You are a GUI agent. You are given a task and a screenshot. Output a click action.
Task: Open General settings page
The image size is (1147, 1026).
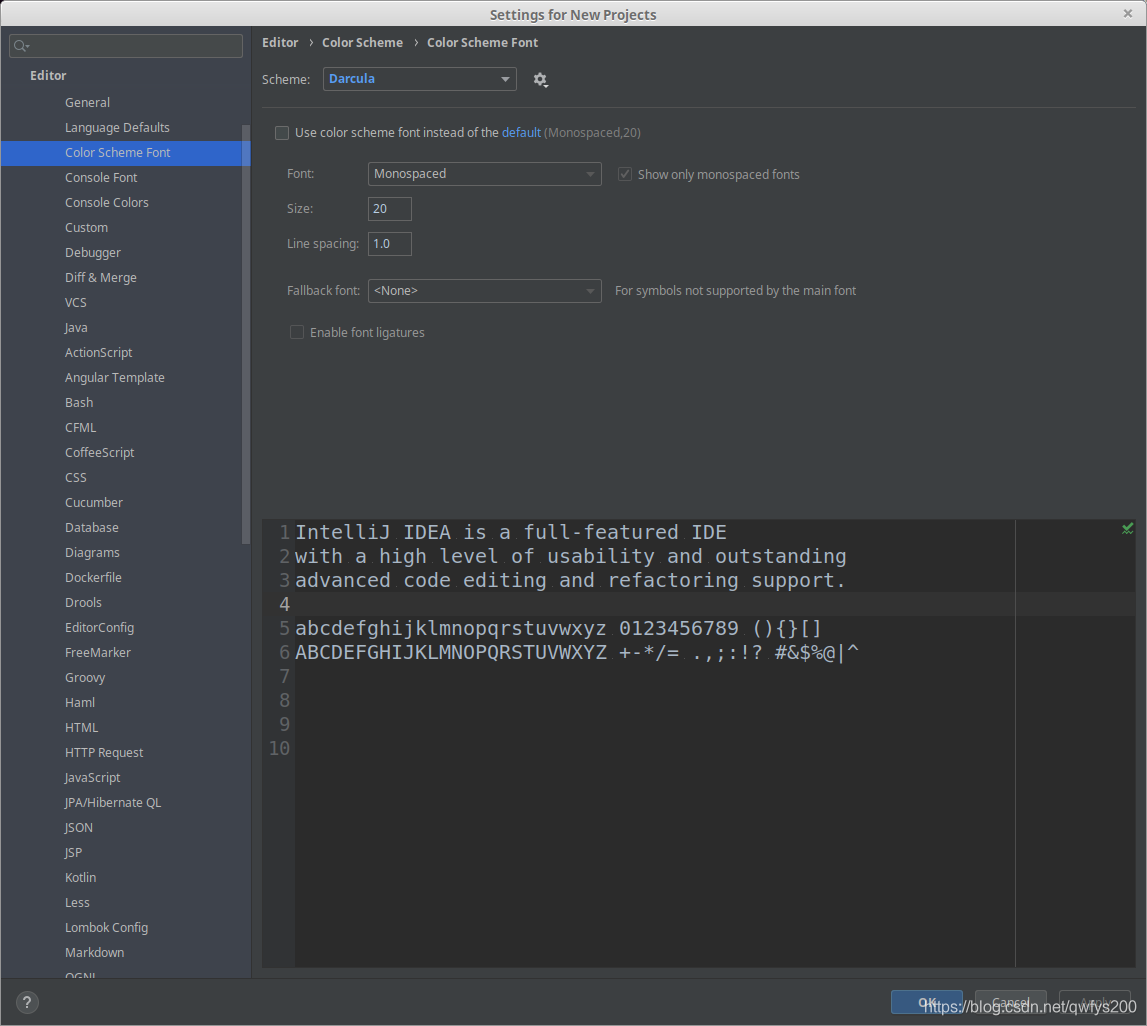(87, 102)
